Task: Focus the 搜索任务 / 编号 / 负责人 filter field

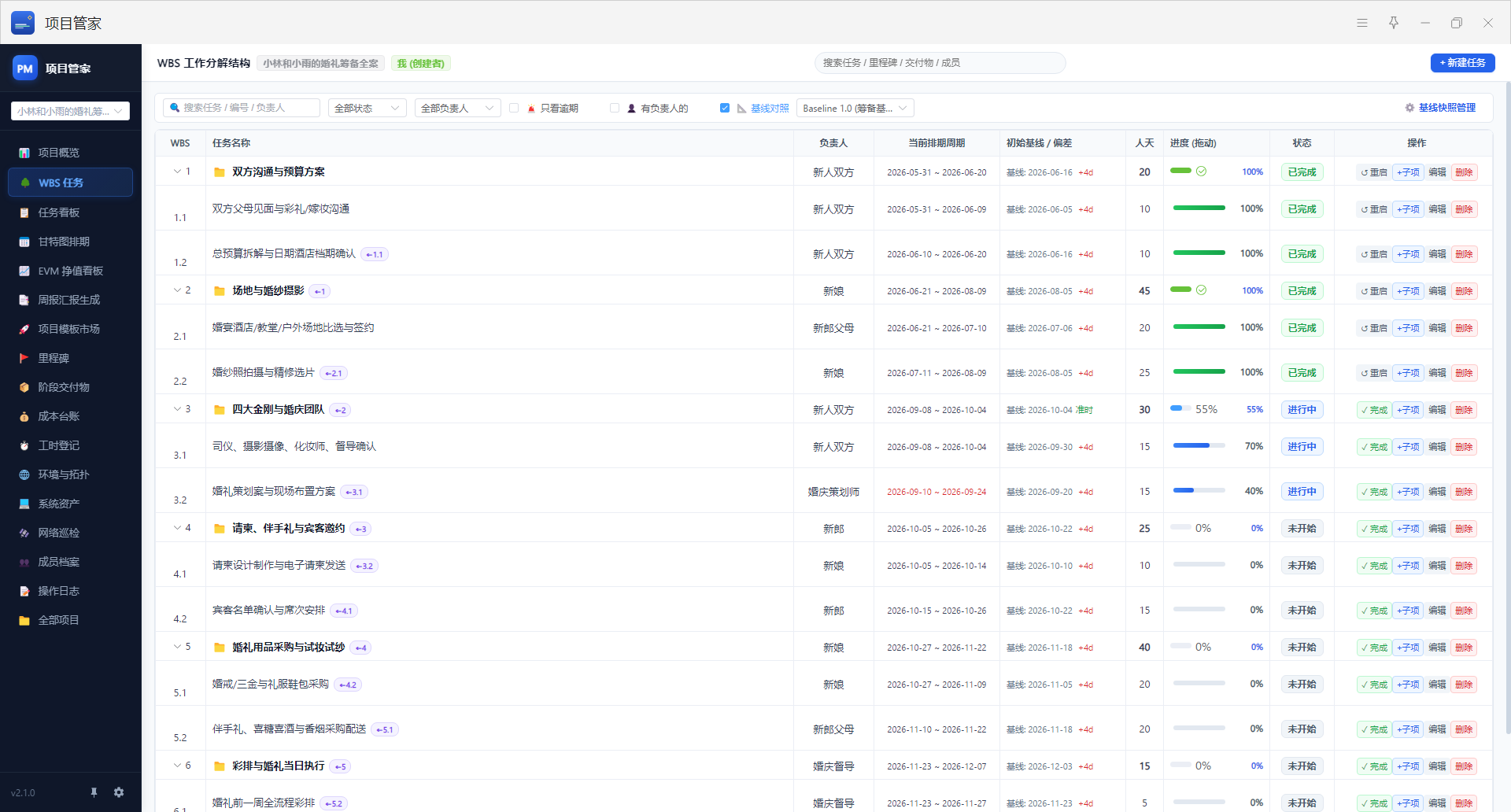Action: click(x=242, y=108)
